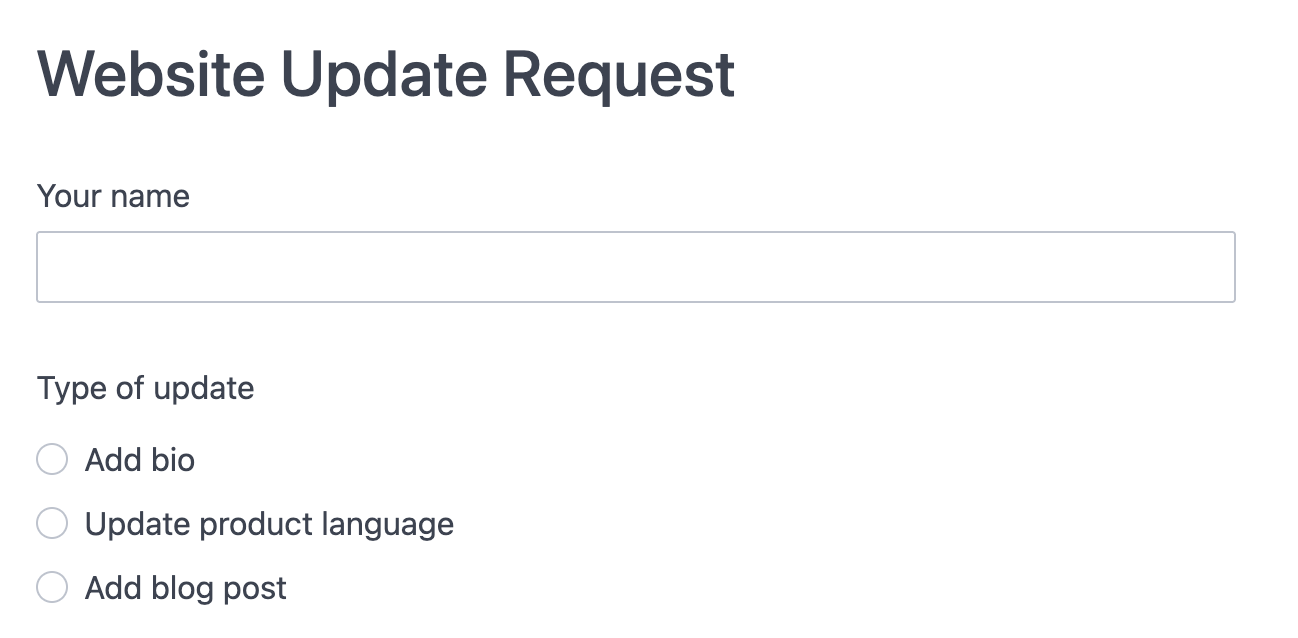
Task: Click the Update product language label text
Action: [x=270, y=523]
